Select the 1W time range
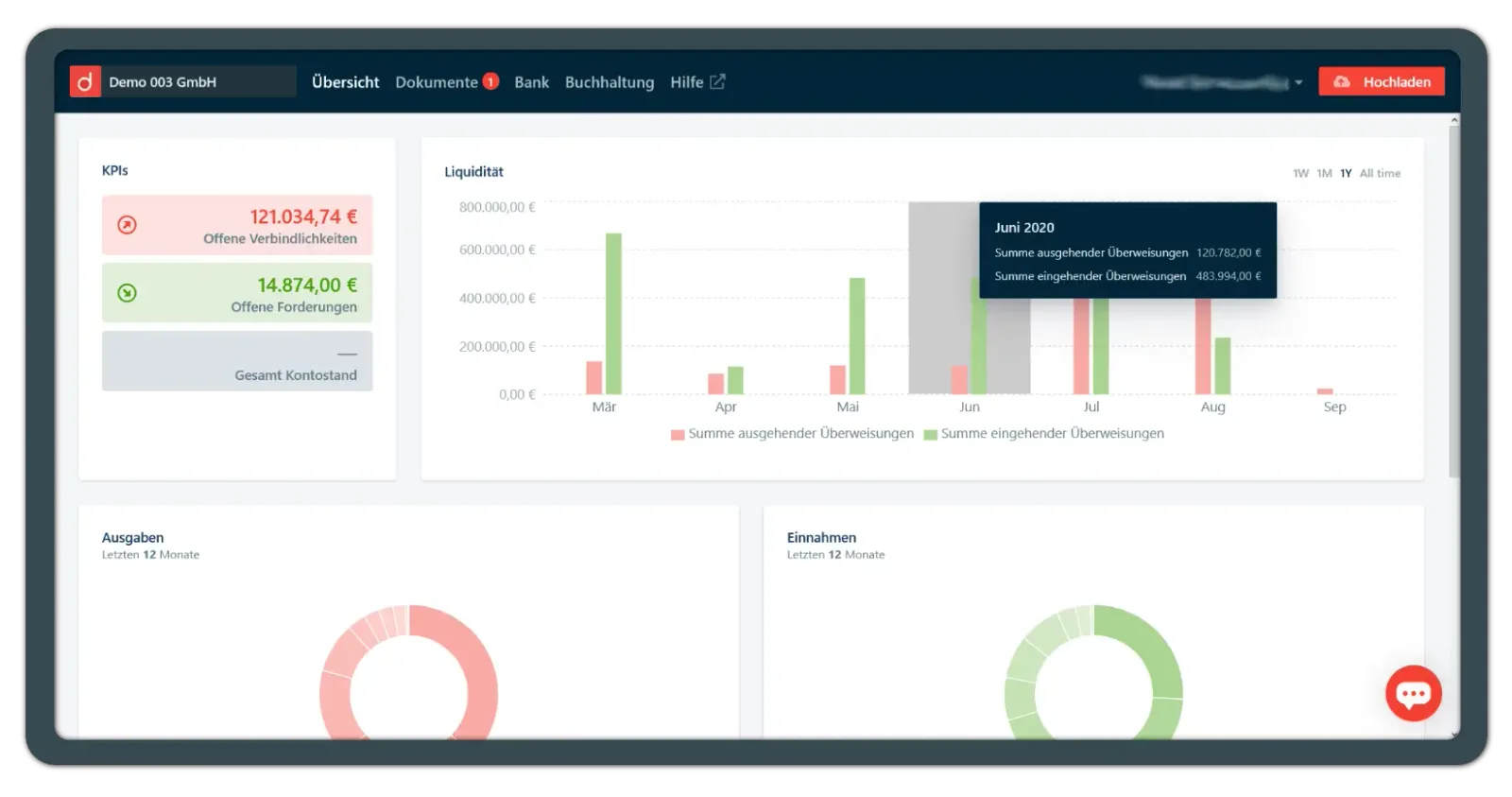This screenshot has height=797, width=1512. 1301,174
